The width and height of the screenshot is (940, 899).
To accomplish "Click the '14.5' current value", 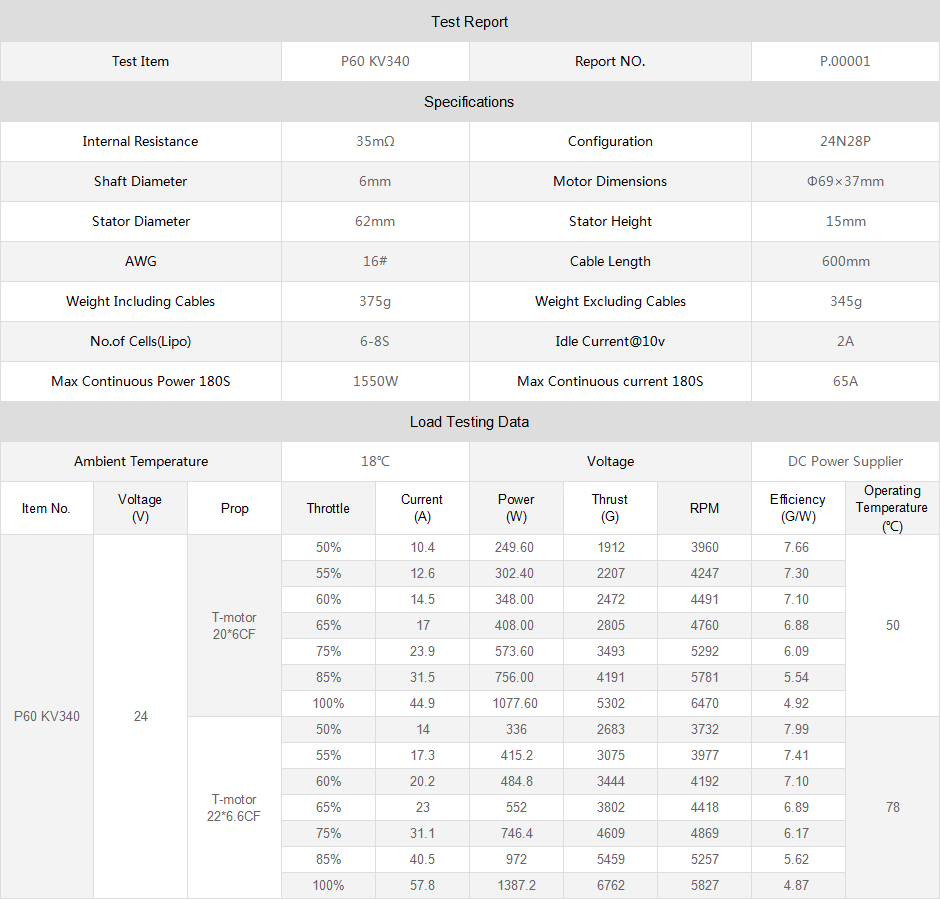I will pos(423,599).
